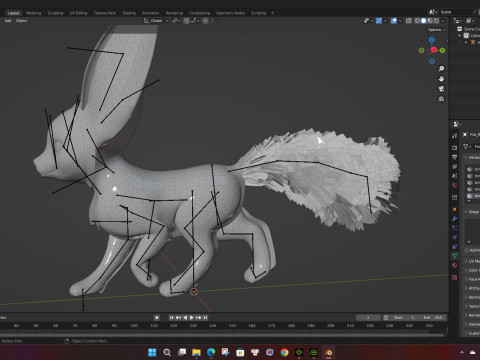Image resolution: width=480 pixels, height=360 pixels.
Task: Open the Add menu in viewport header
Action: (x=8, y=21)
